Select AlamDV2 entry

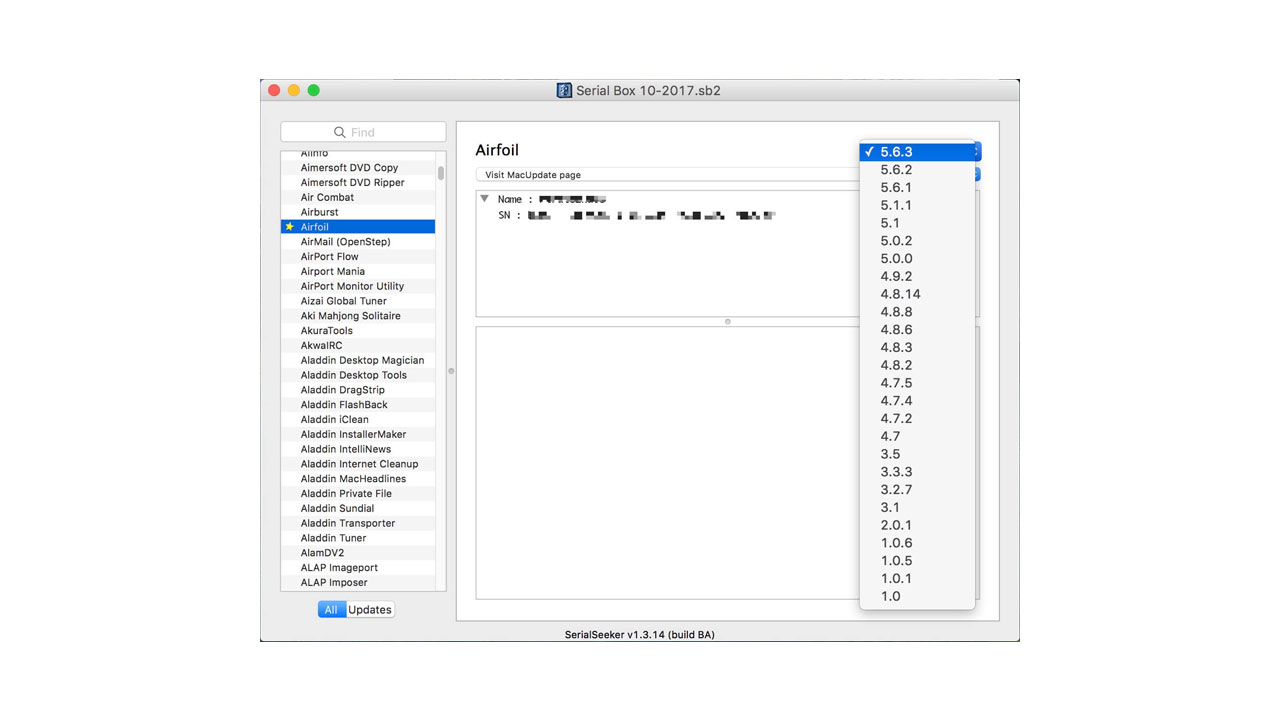click(358, 553)
